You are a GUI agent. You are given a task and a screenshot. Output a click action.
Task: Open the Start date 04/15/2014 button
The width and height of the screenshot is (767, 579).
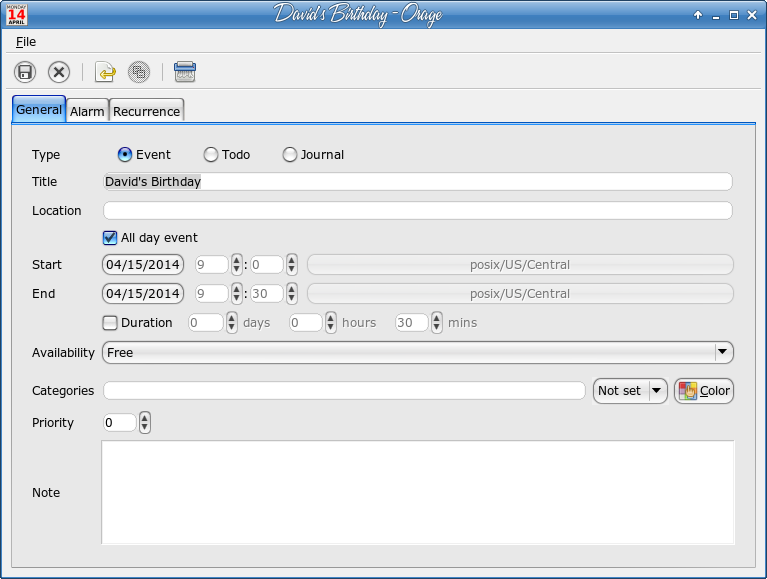pos(143,265)
